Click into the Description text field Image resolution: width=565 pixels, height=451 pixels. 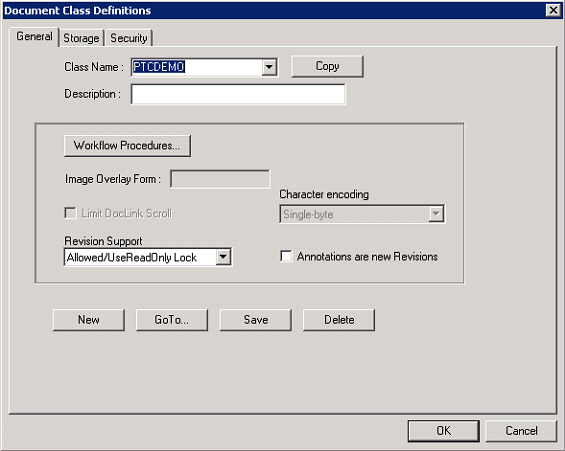pyautogui.click(x=238, y=94)
